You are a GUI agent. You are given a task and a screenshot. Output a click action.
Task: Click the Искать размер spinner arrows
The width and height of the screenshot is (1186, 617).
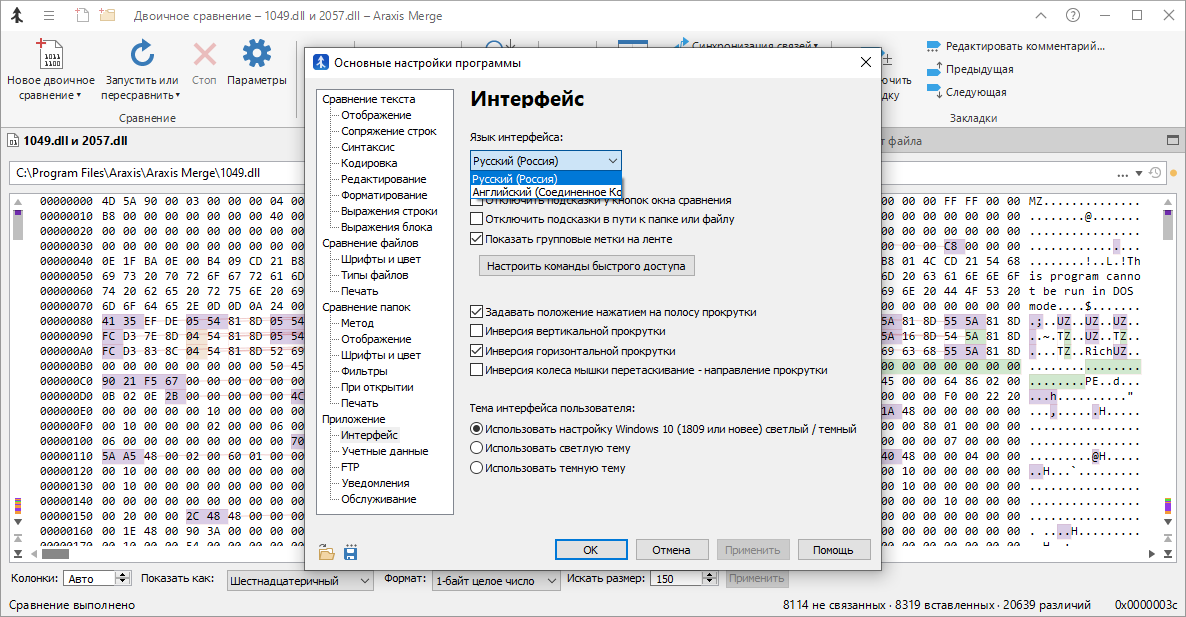(709, 578)
